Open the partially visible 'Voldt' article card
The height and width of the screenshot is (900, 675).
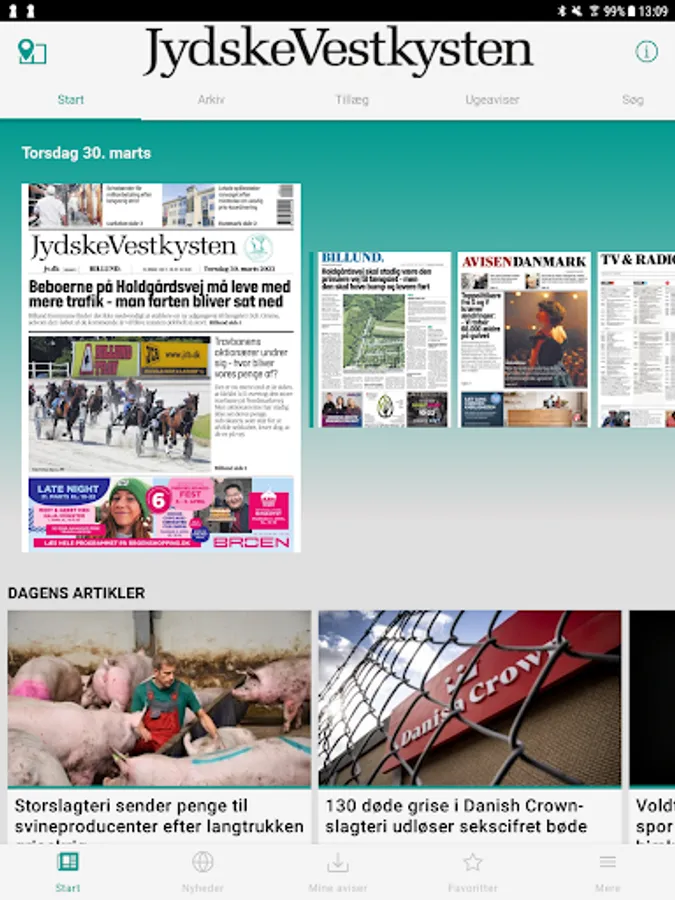pyautogui.click(x=653, y=727)
